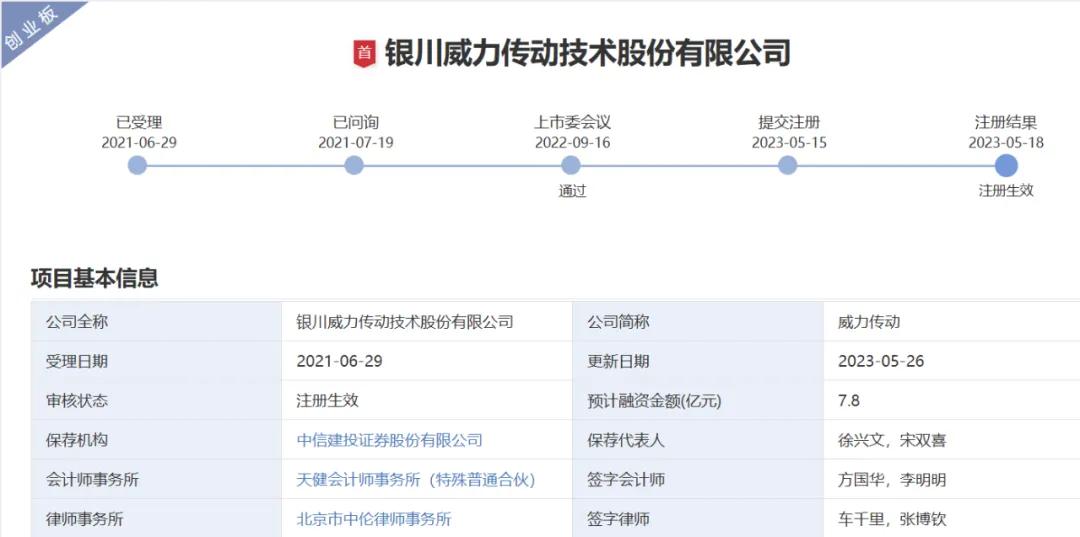Click 注册生效 value in 审核状态 row
Image resolution: width=1080 pixels, height=537 pixels.
327,401
